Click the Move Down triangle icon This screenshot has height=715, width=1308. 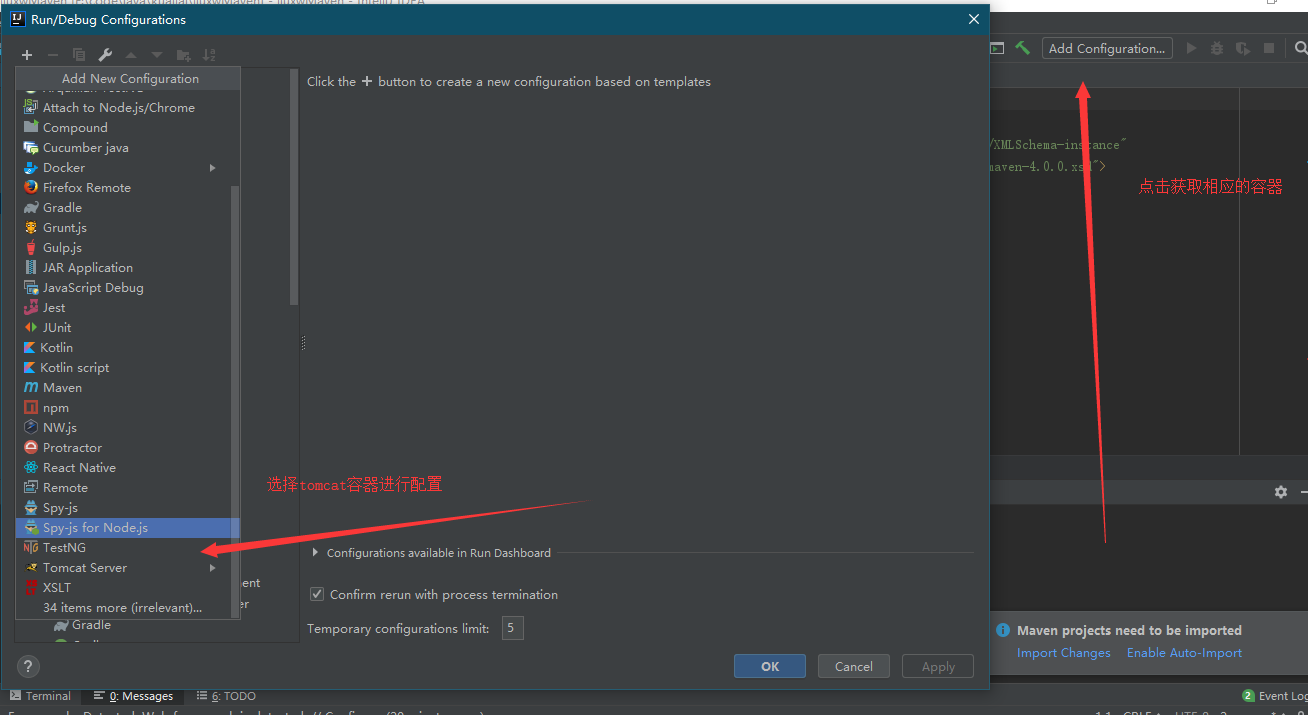[157, 55]
